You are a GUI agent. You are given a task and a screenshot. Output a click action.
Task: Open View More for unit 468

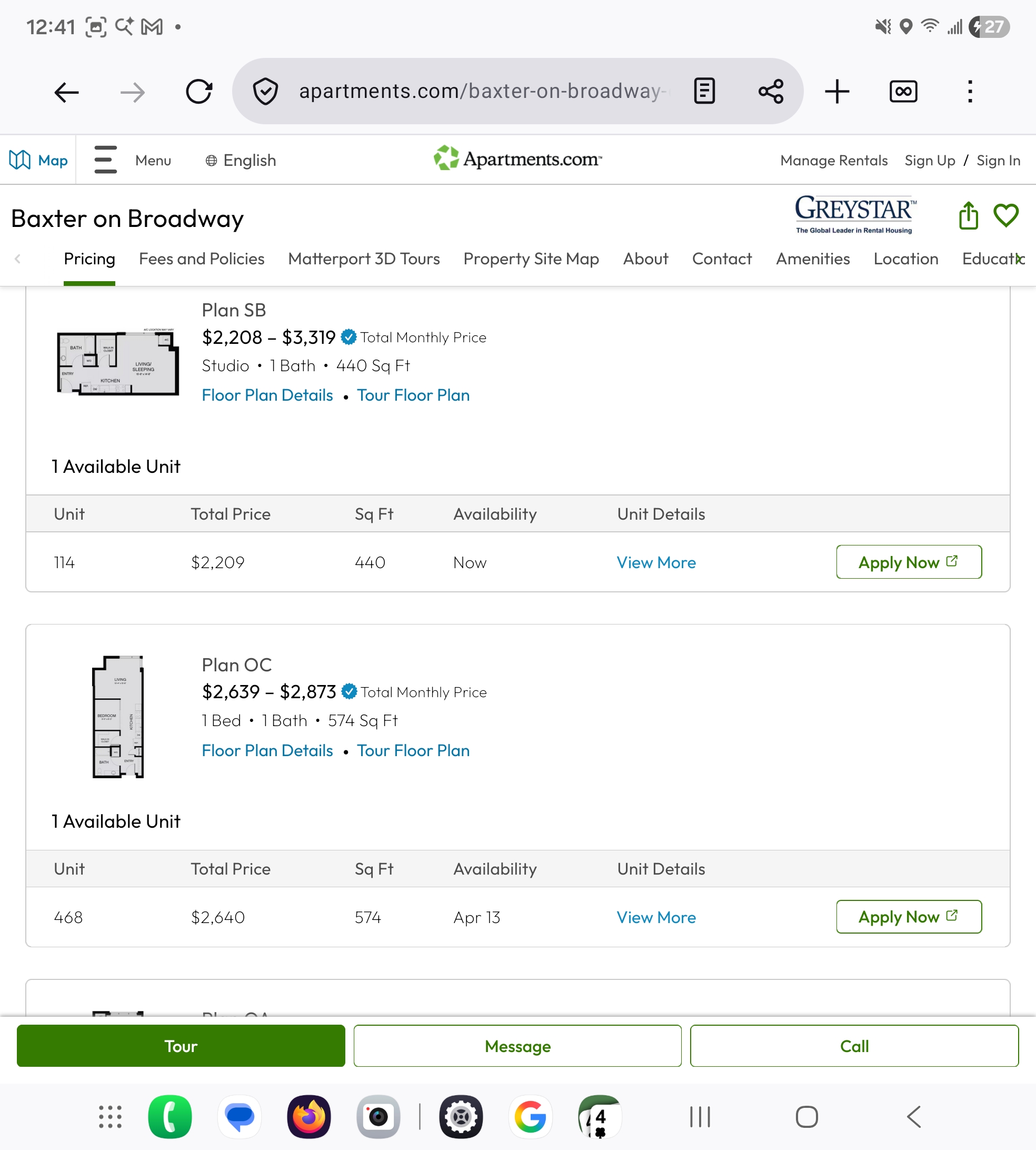(656, 917)
